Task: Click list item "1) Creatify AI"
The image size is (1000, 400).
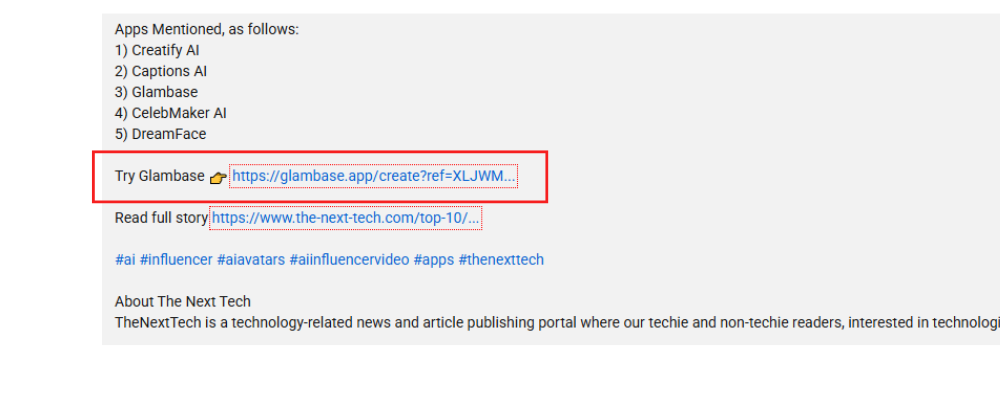Action: click(157, 50)
